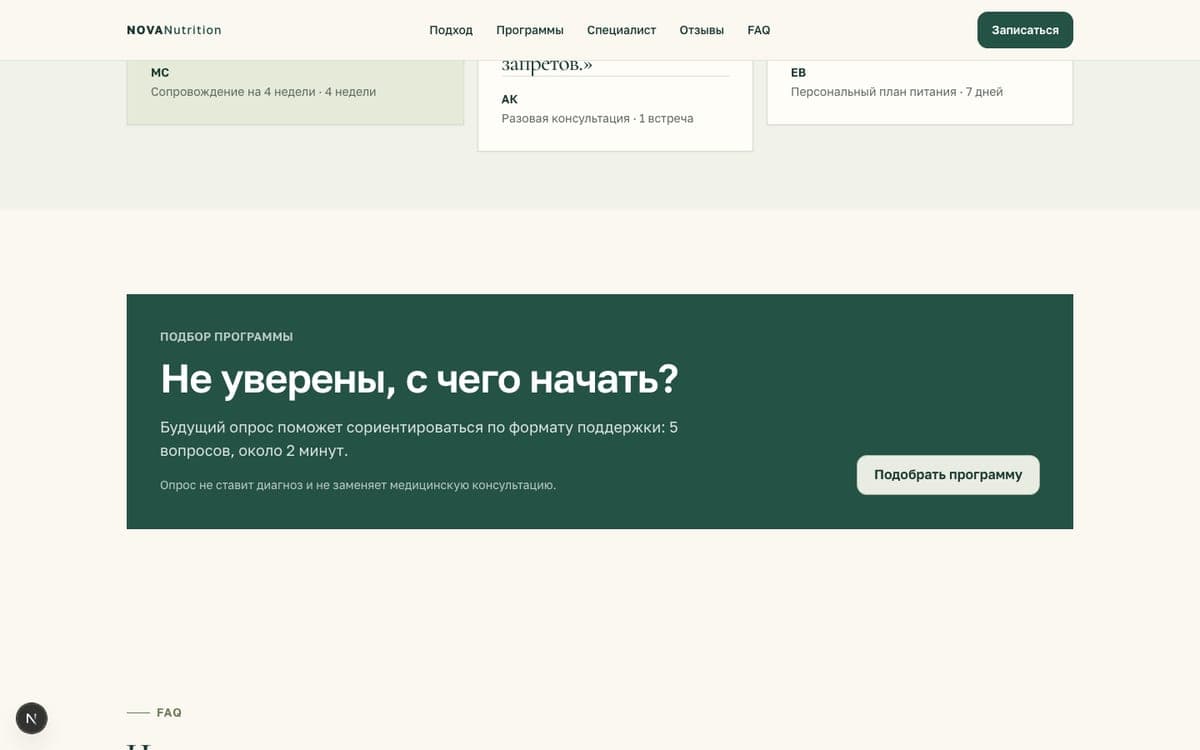Click heading 'Не уверены, с чего начать?'
The width and height of the screenshot is (1200, 750).
pos(419,379)
